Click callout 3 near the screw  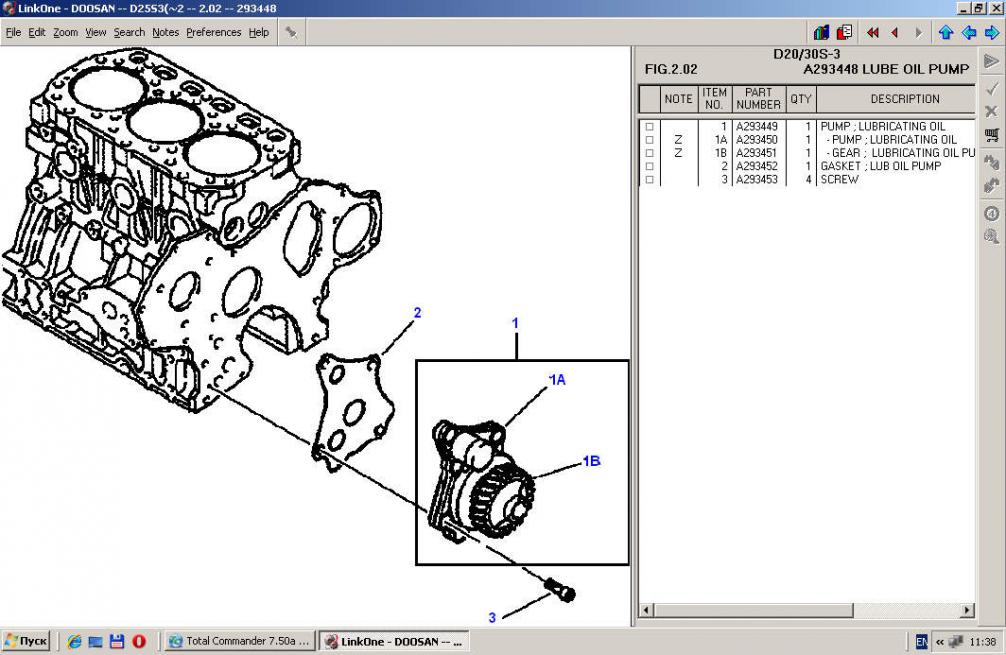(x=492, y=618)
